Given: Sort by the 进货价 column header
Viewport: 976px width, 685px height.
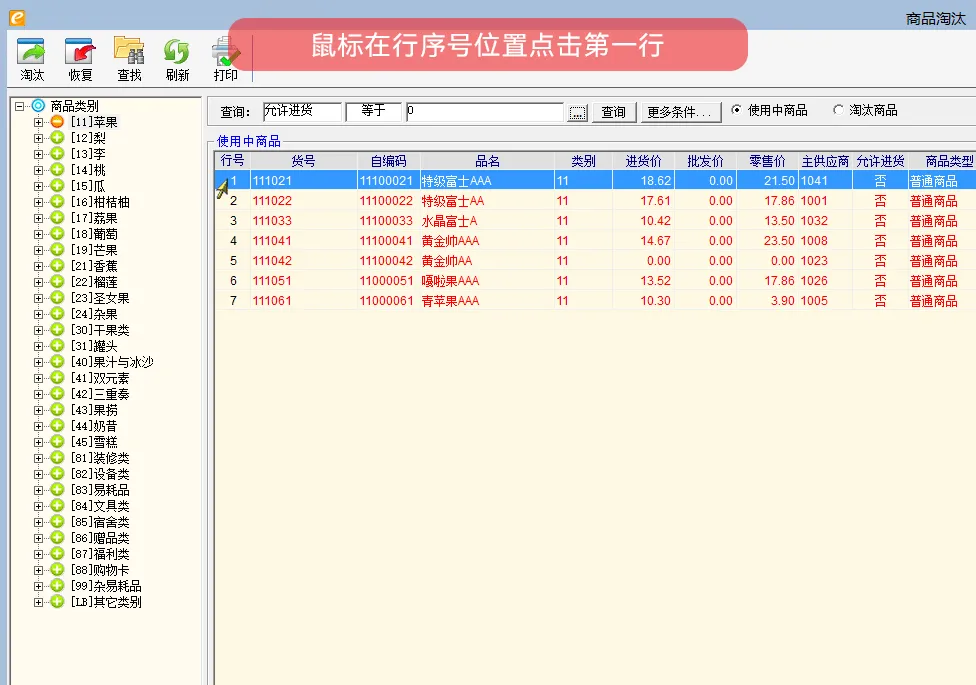Looking at the screenshot, I should (x=643, y=161).
